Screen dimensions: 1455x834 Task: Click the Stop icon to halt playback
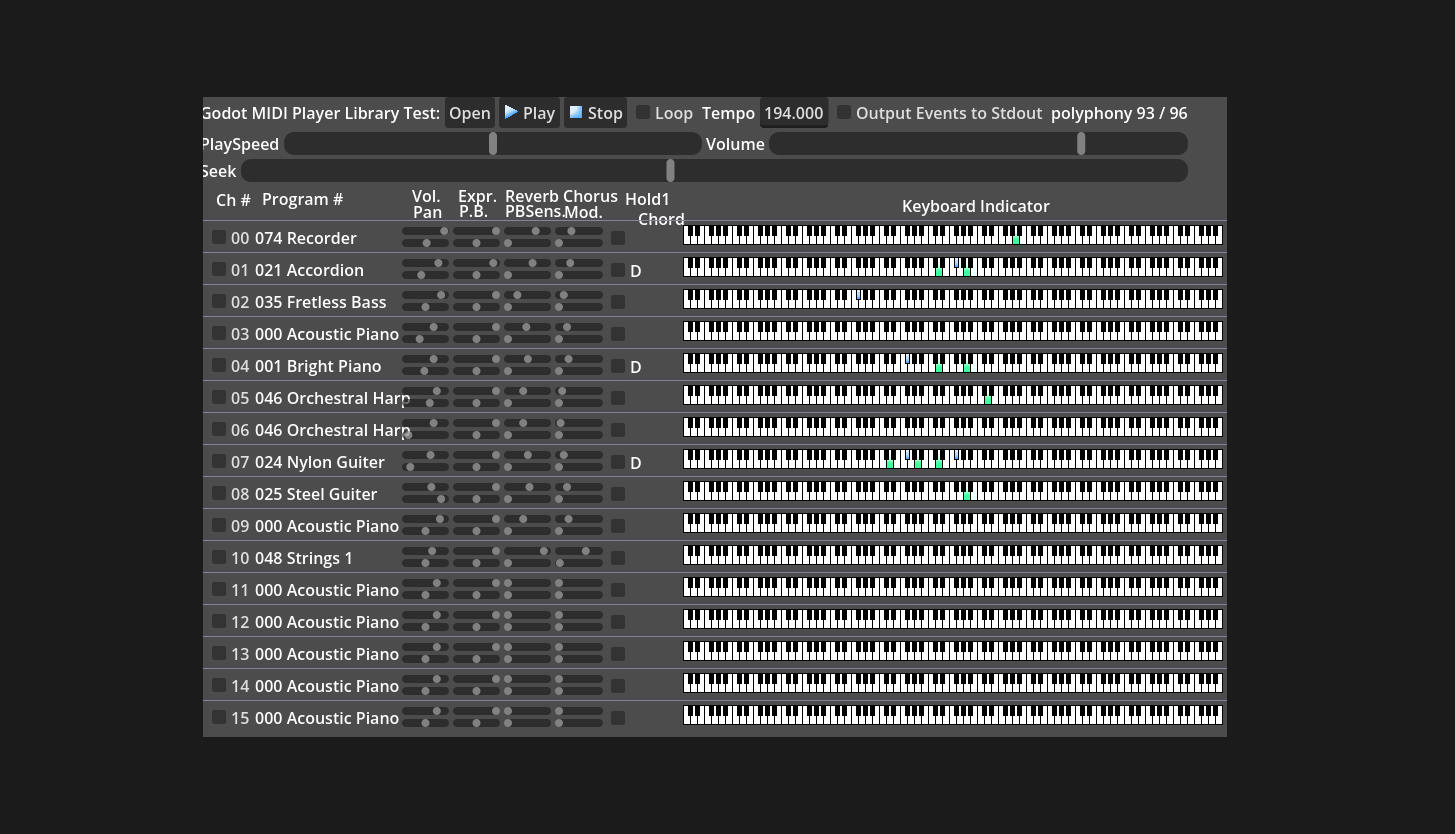tap(575, 113)
